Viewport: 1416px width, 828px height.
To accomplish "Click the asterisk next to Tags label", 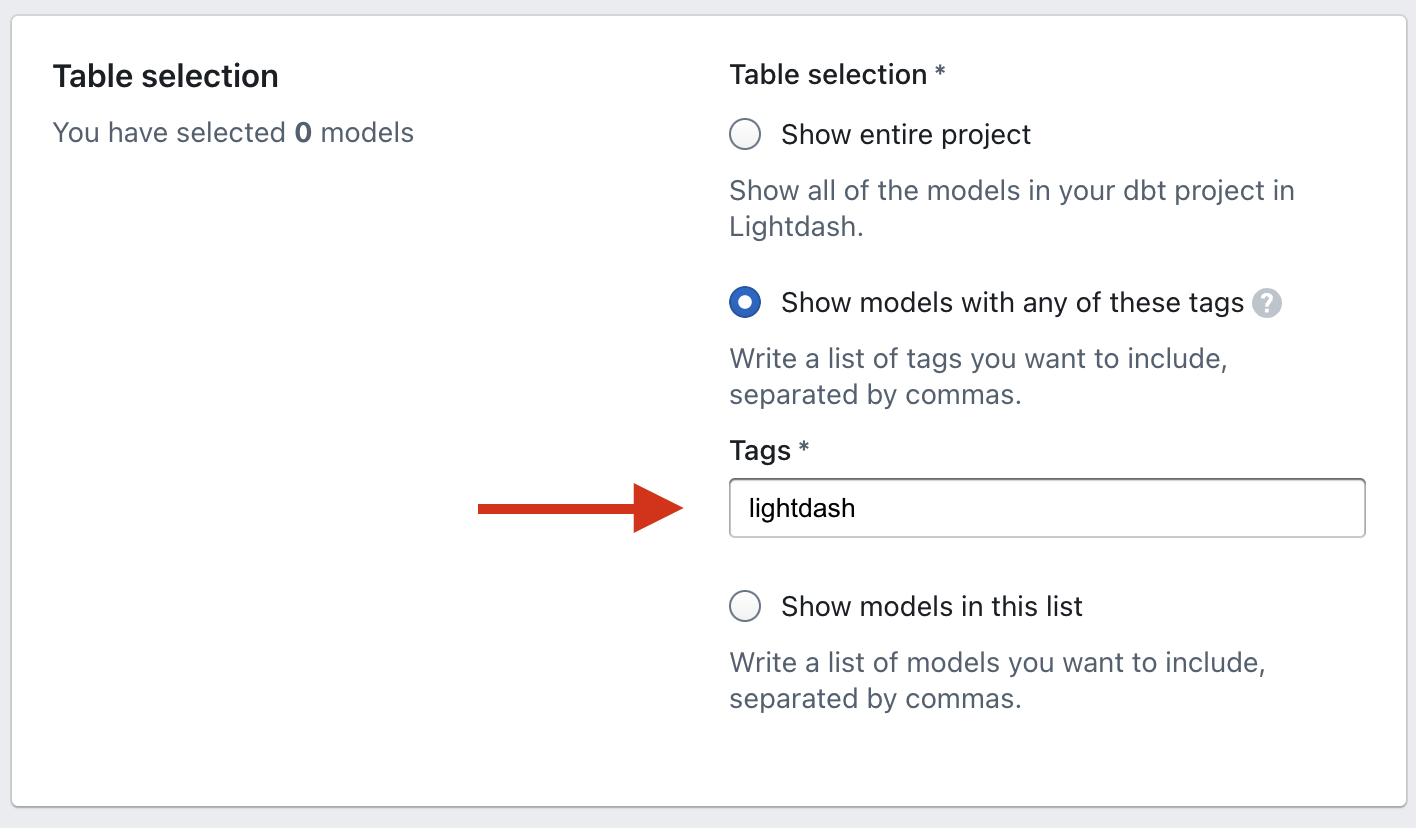I will 804,449.
